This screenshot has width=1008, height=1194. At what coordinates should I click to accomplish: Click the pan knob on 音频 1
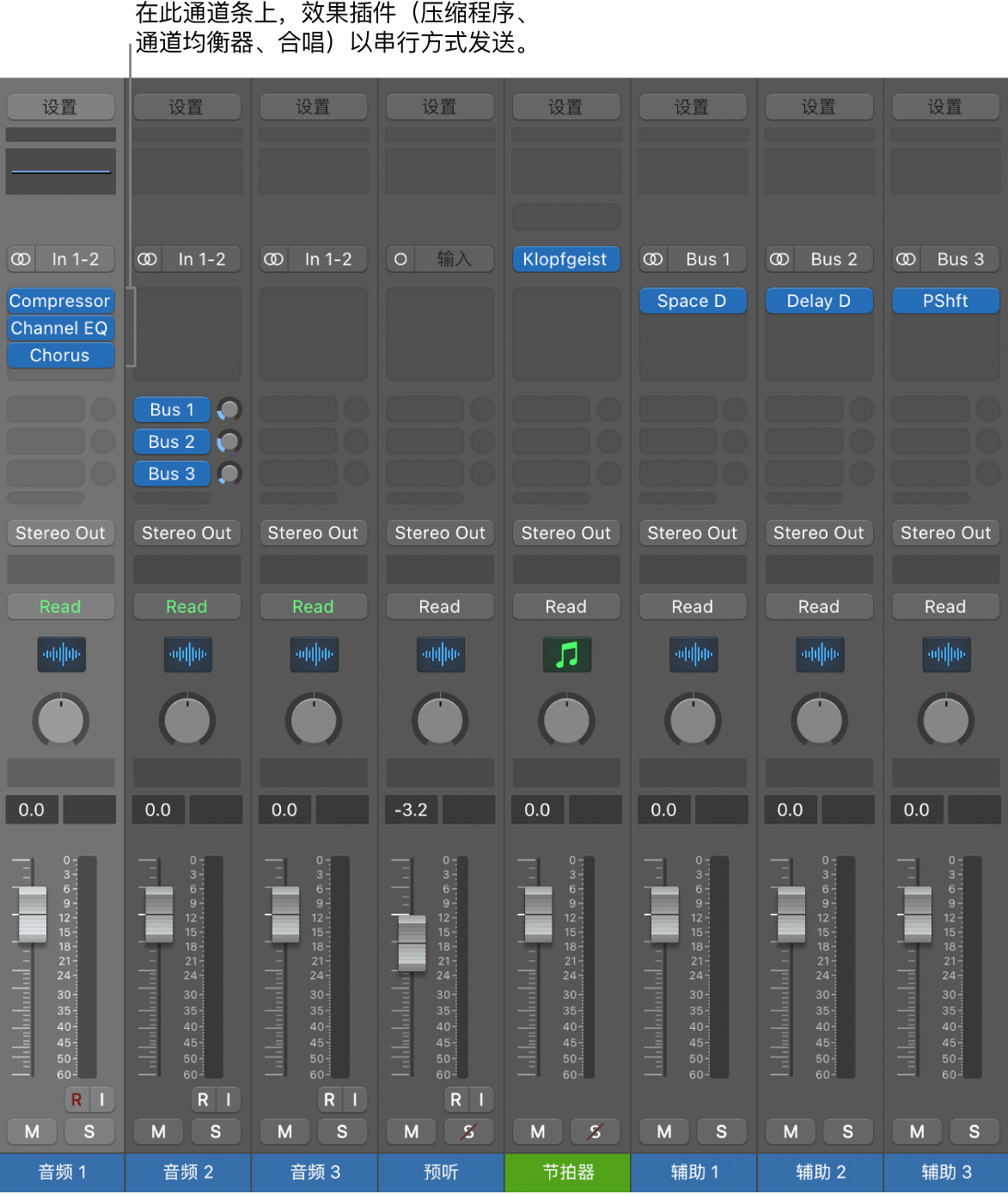click(x=61, y=720)
